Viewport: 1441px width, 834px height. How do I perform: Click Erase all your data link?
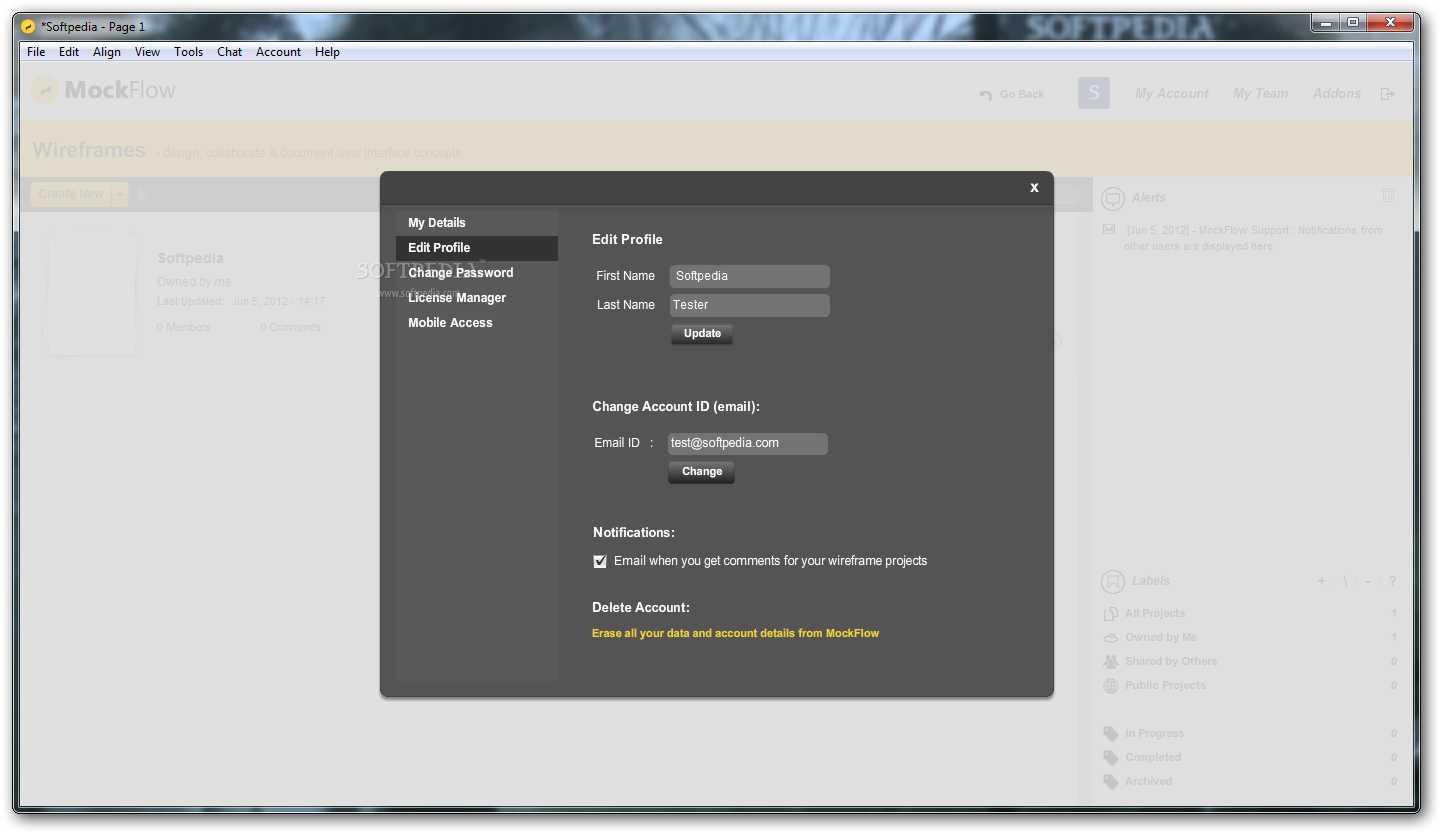pyautogui.click(x=735, y=633)
